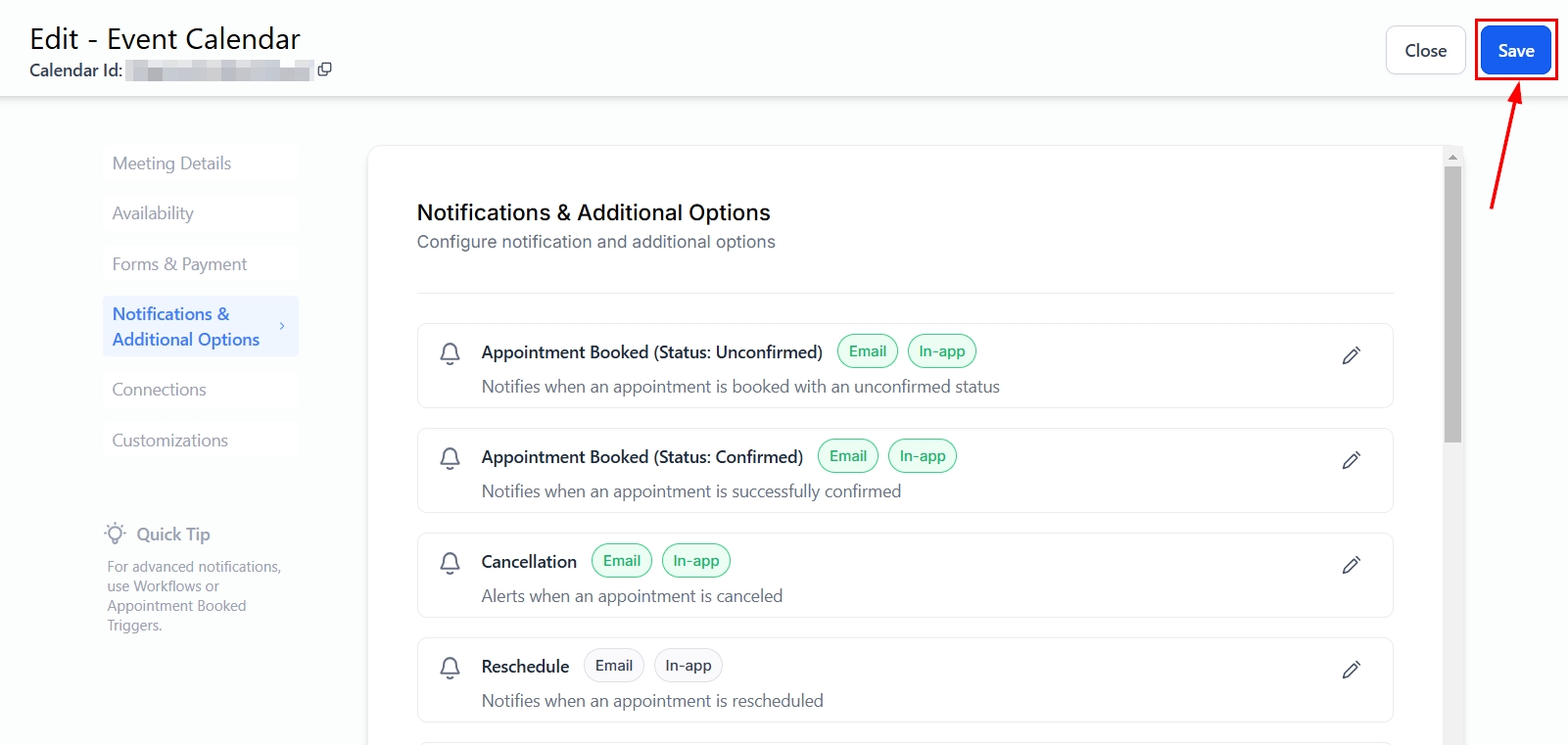Click the Quick Tip lightbulb icon
This screenshot has height=745, width=1568.
pos(116,534)
